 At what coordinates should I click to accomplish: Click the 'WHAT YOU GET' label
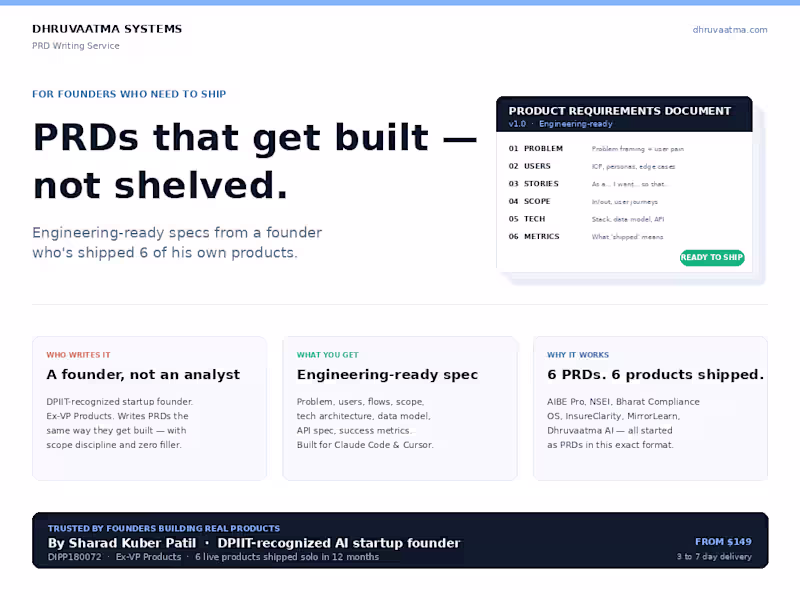pos(328,355)
